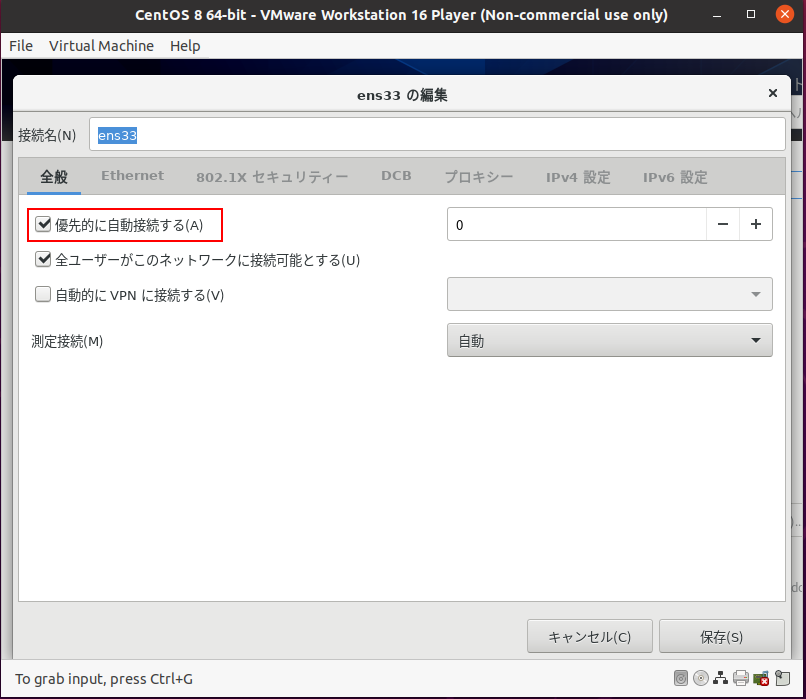
Task: Enable 自動的に VPN に接続する checkbox
Action: coord(43,295)
